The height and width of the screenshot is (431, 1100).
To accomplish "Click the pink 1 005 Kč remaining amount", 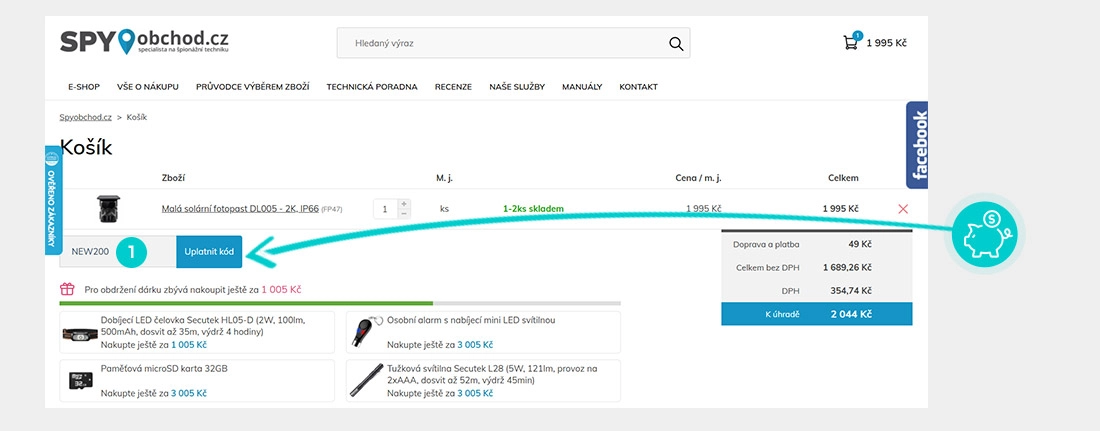I will [x=281, y=289].
